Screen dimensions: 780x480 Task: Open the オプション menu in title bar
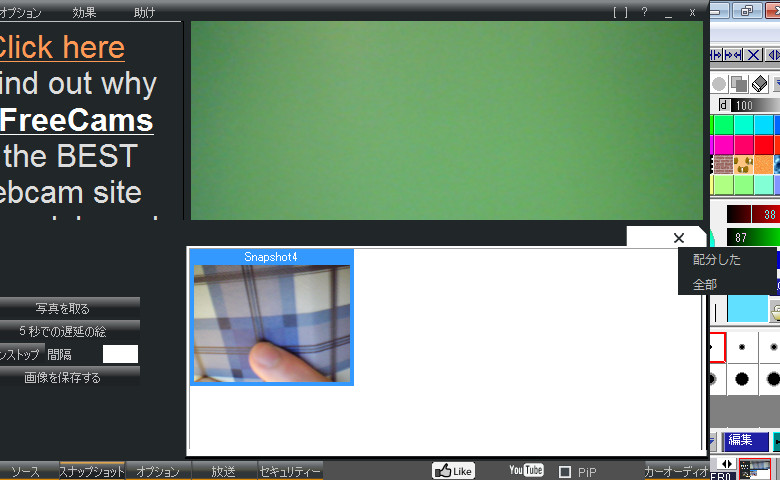tap(20, 12)
